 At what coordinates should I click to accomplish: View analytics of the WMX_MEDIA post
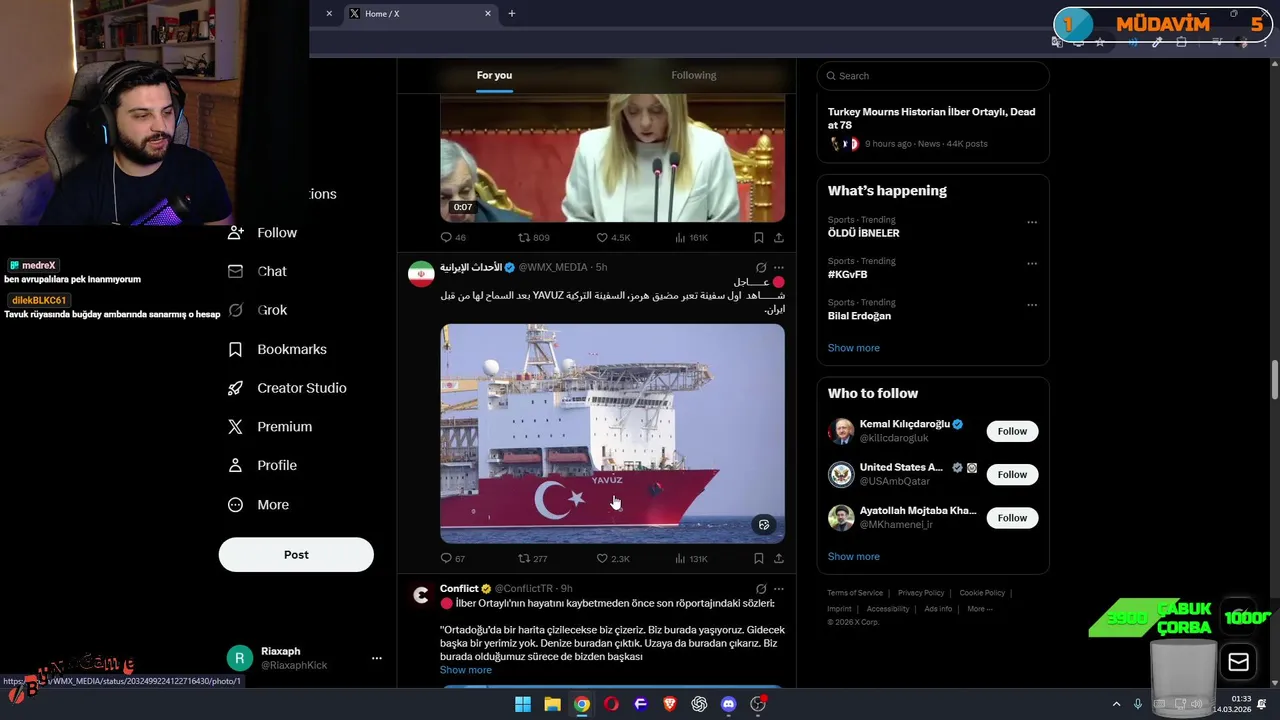691,558
